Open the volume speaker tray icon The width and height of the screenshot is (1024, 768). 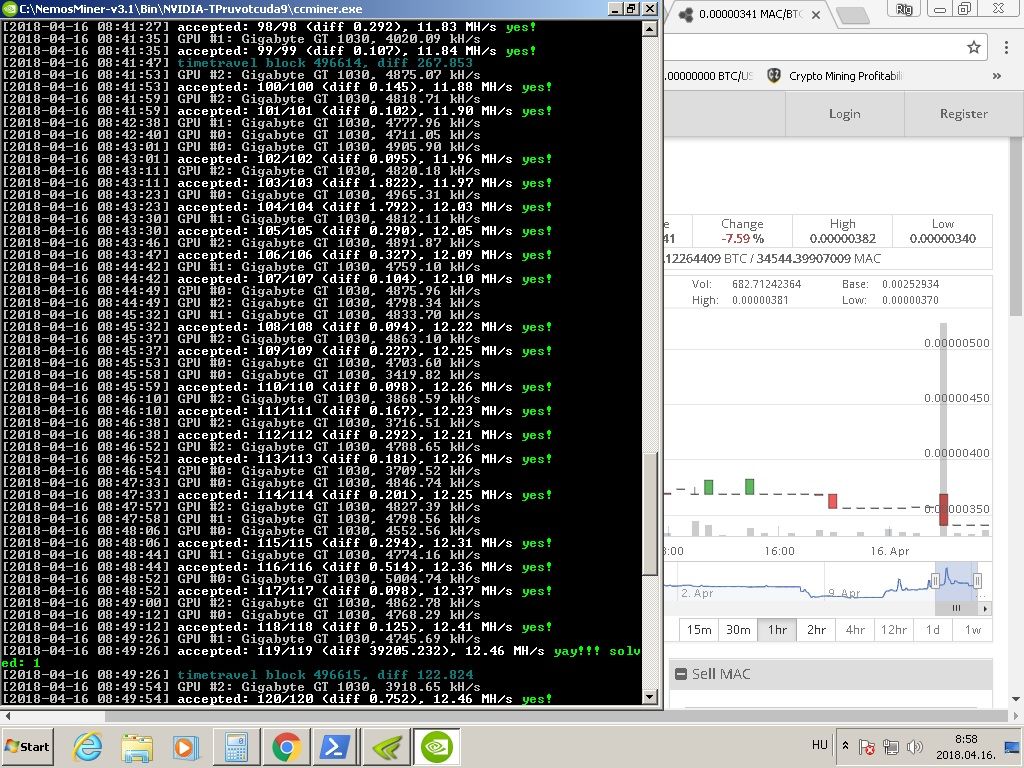[914, 746]
